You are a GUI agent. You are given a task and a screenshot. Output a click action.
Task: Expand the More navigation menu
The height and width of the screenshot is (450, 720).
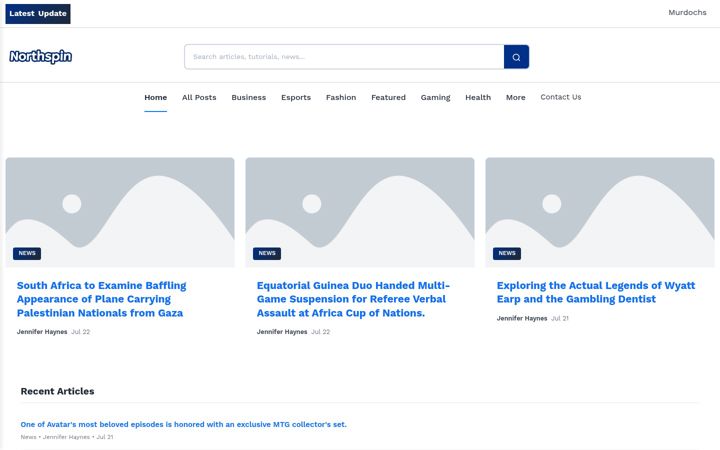point(516,97)
